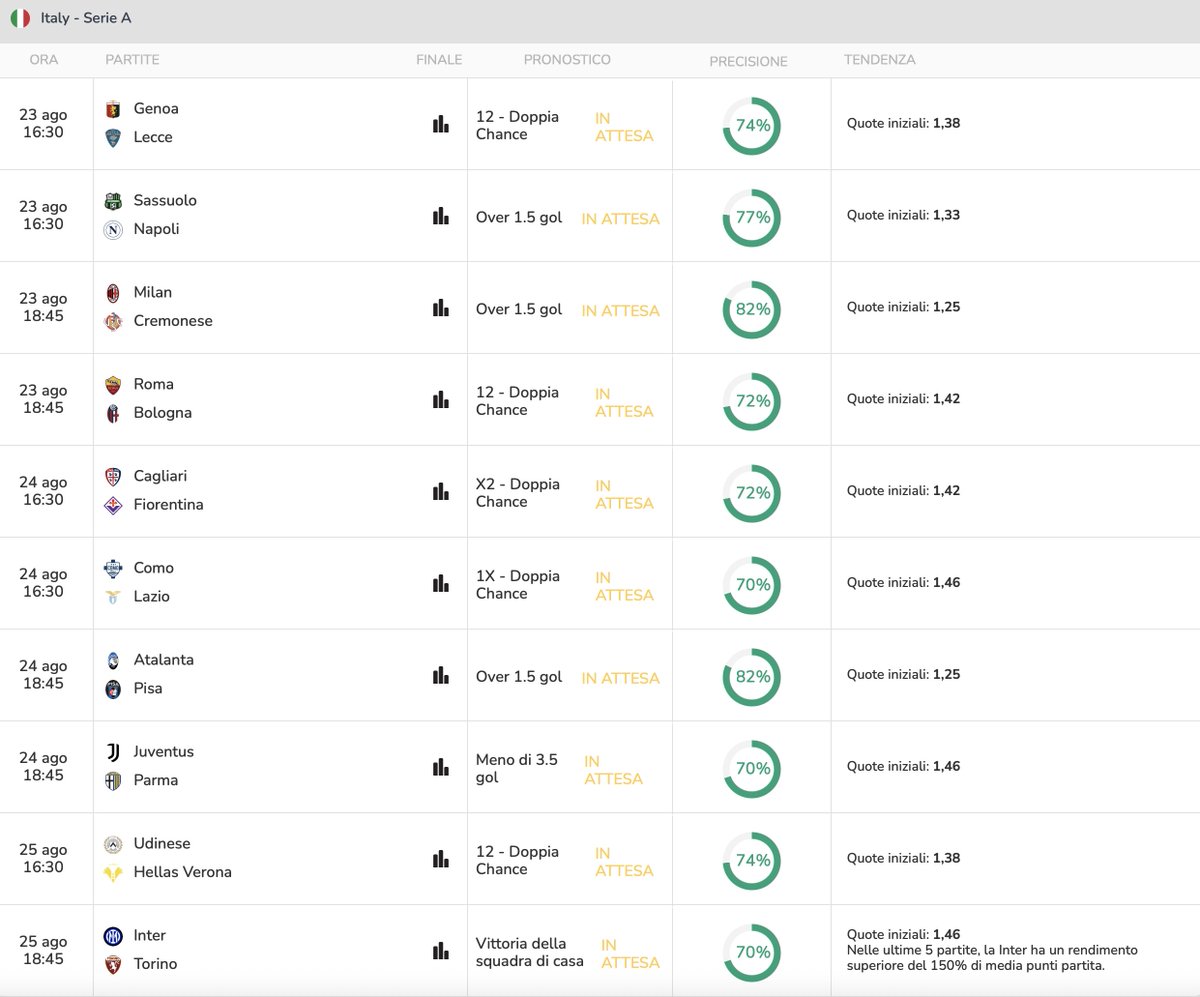This screenshot has height=997, width=1200.
Task: Click the Milan team crest
Action: (x=113, y=293)
